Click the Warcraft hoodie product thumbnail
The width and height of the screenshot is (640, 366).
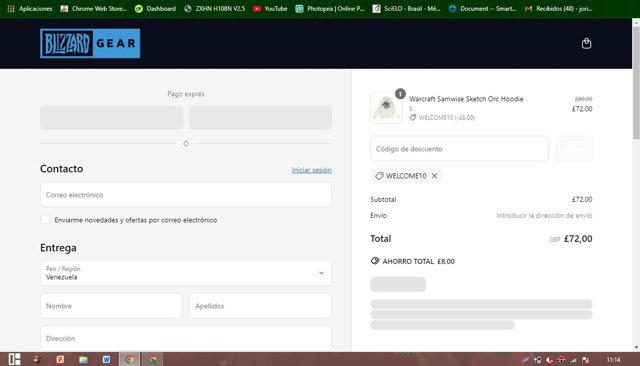pyautogui.click(x=386, y=108)
